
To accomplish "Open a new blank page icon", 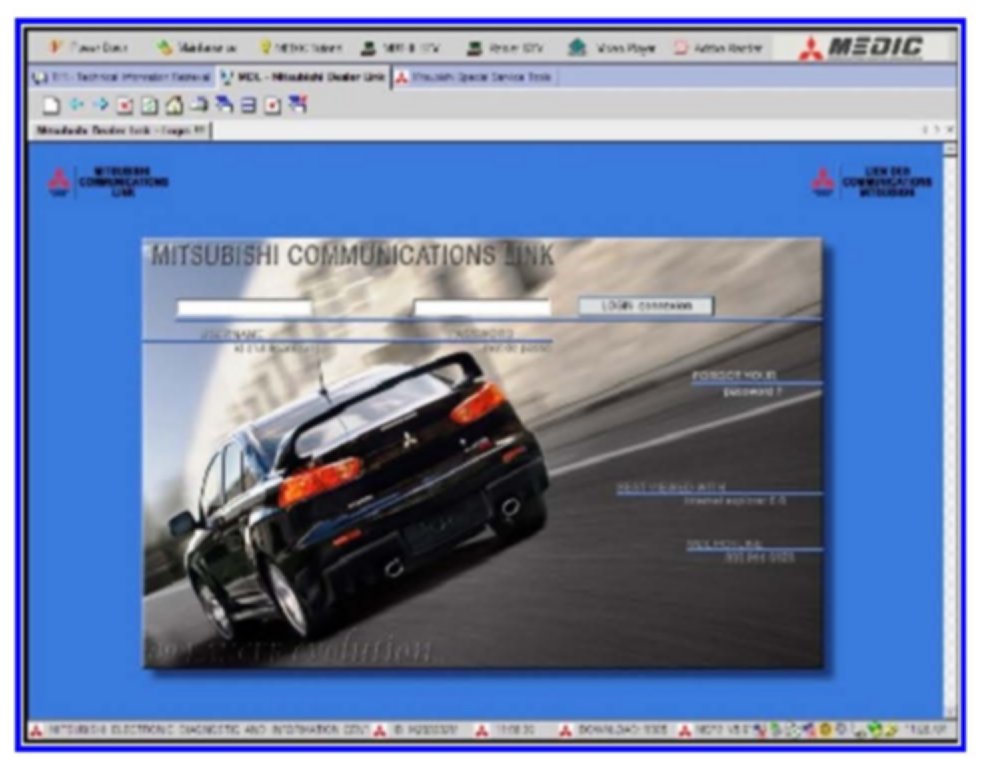I will [x=52, y=105].
